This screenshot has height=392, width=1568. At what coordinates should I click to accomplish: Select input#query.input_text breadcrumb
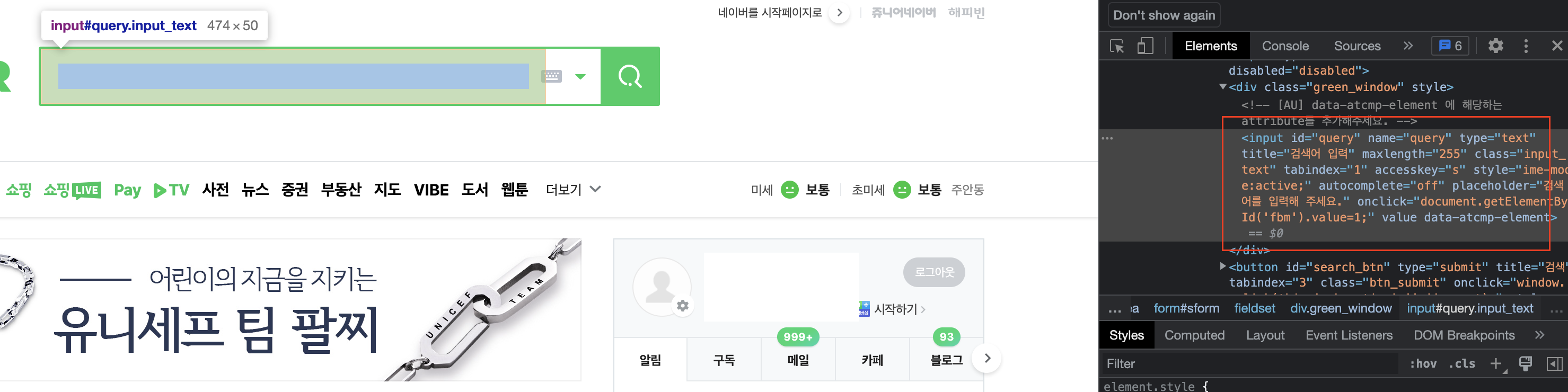pos(1469,309)
